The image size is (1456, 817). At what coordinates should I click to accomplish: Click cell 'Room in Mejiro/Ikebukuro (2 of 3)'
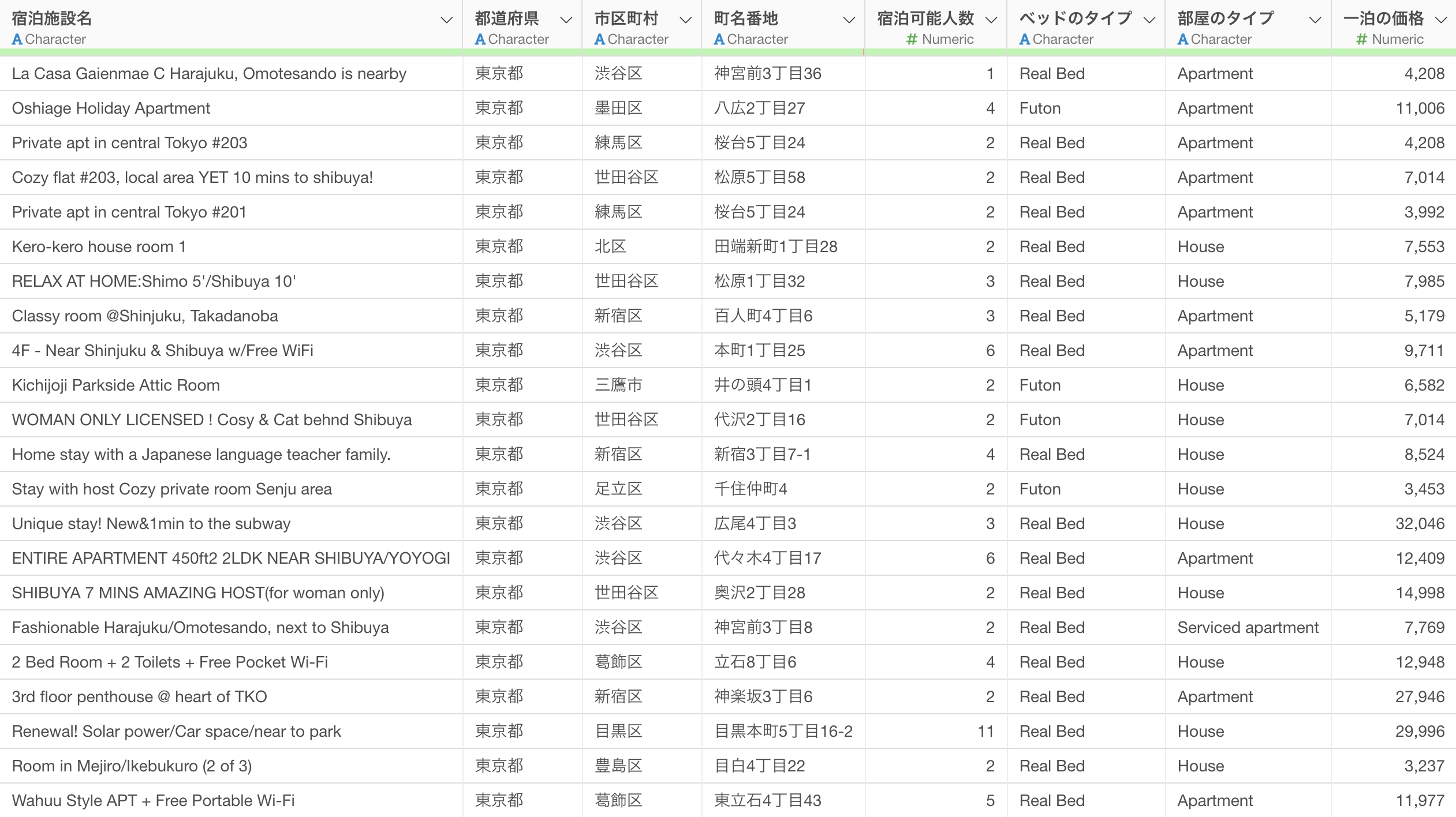click(x=231, y=766)
